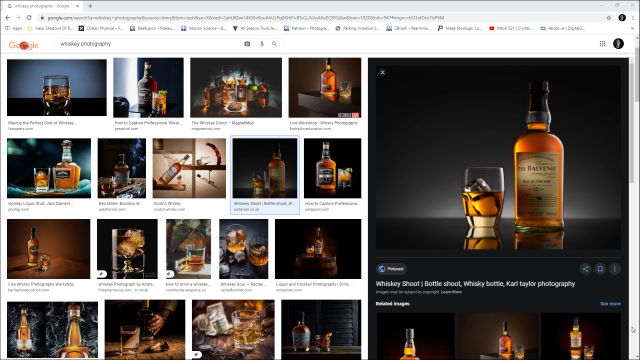Visit Pinterest source button in preview
The width and height of the screenshot is (640, 360).
pos(391,269)
